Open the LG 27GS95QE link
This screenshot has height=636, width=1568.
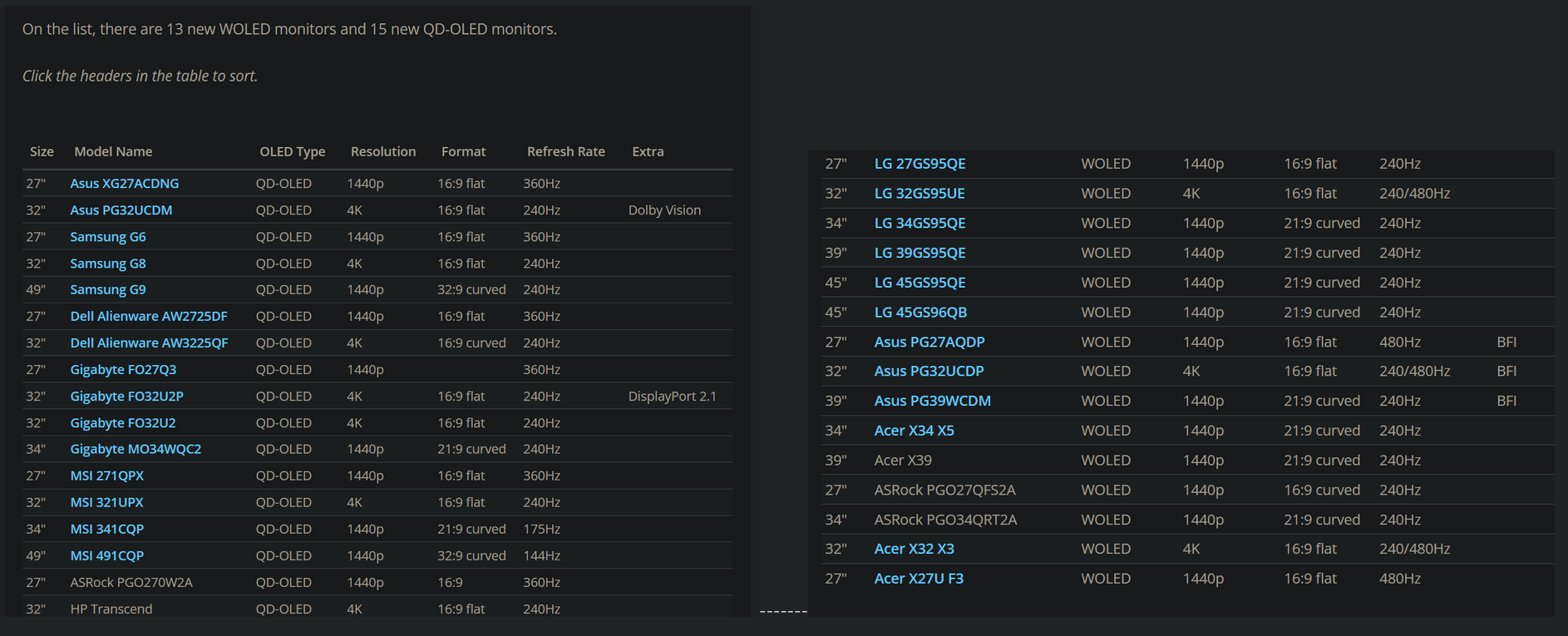[920, 164]
